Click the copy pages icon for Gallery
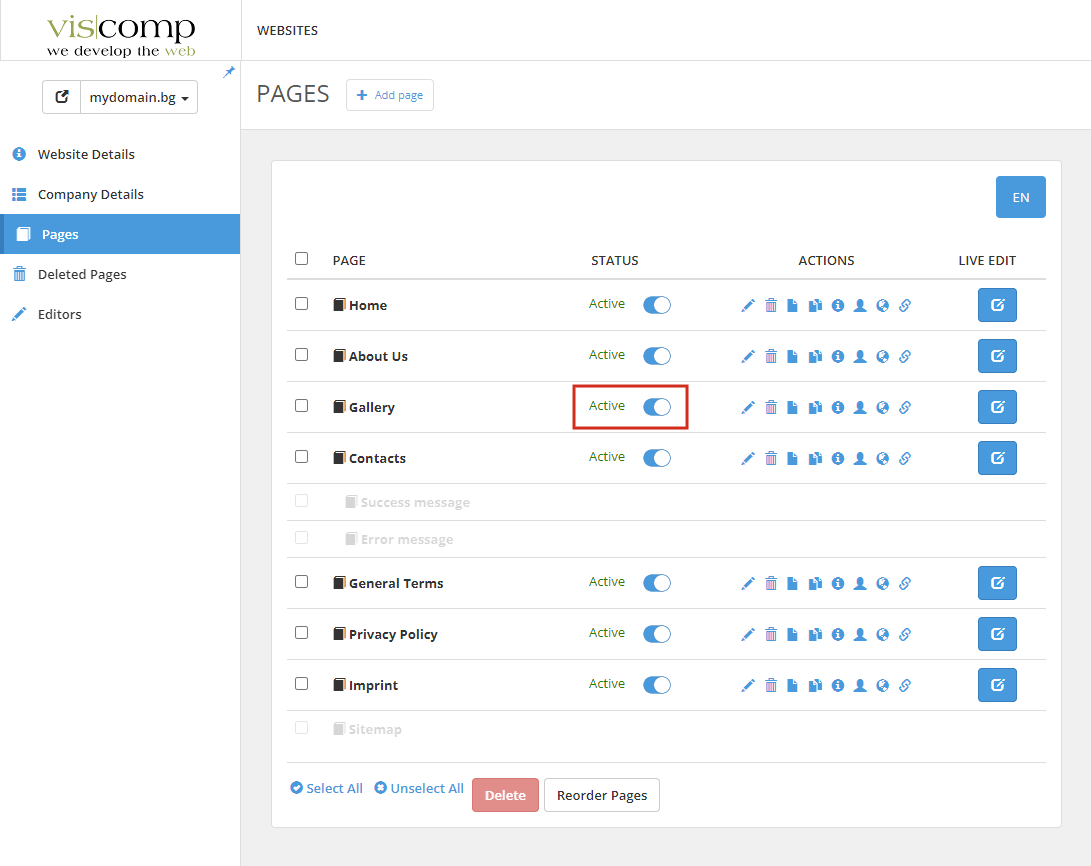 (815, 408)
